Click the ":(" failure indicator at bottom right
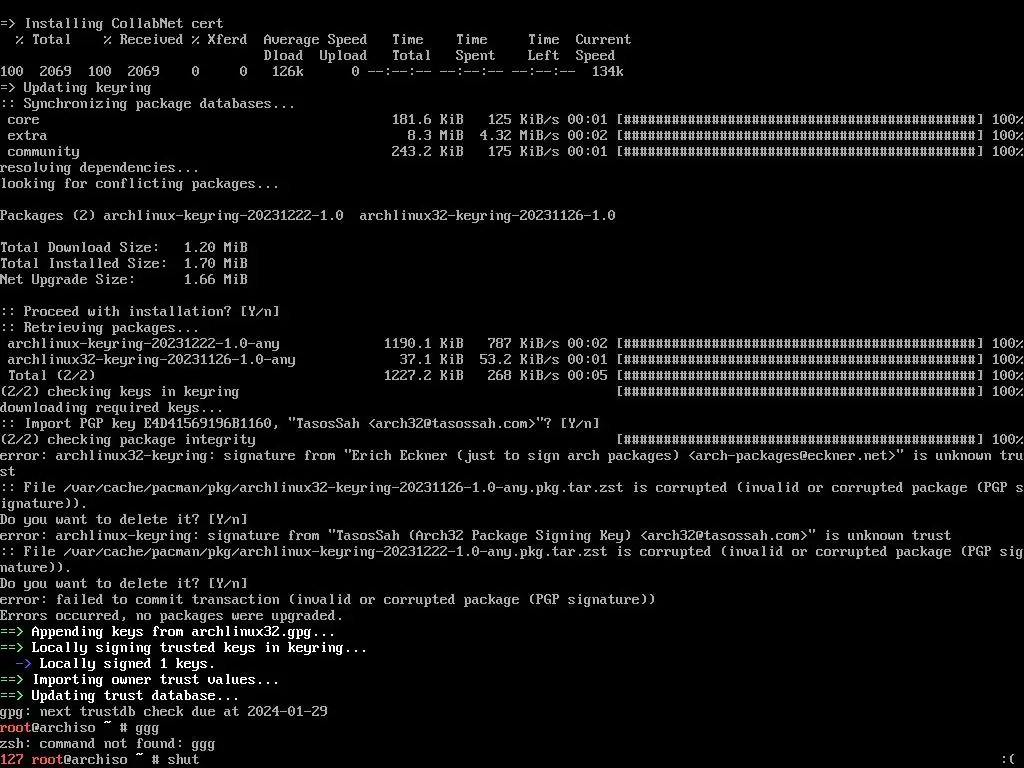Viewport: 1024px width, 768px height. 1008,760
